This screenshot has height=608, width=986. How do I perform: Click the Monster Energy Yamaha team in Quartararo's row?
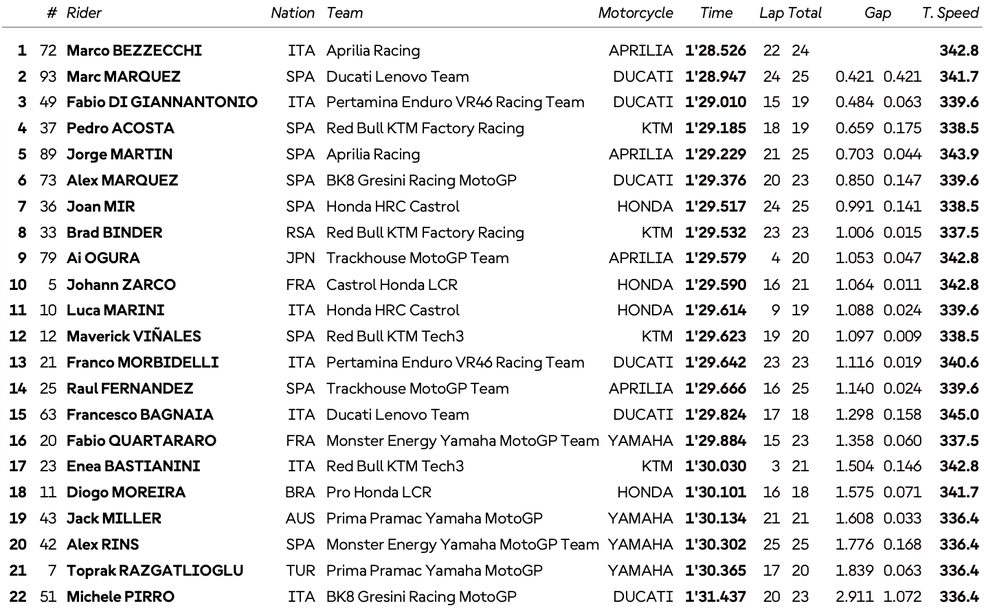click(462, 440)
